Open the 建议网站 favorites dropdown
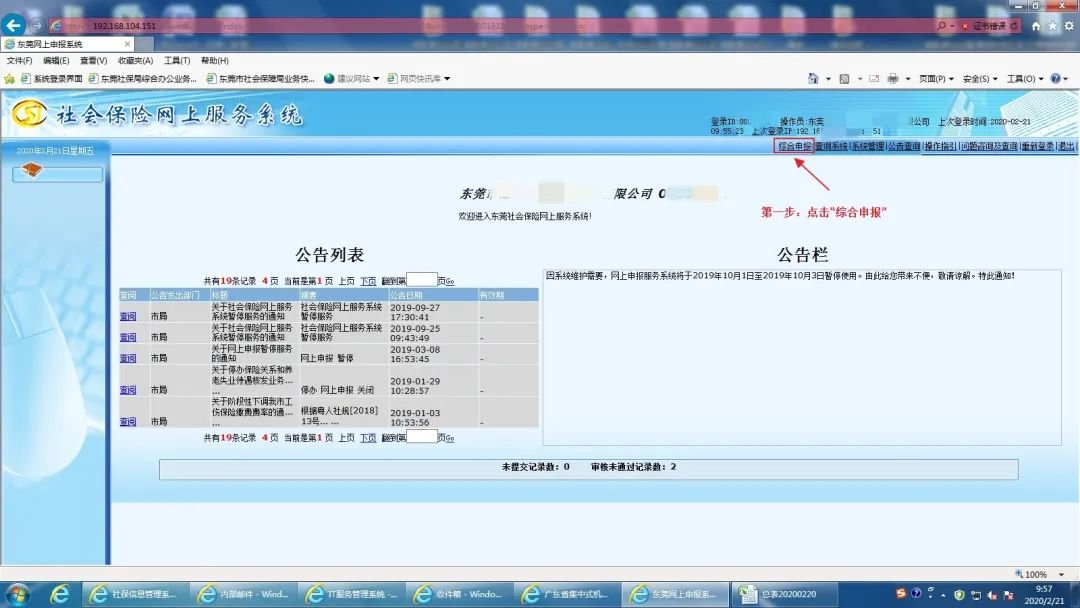Screen dimensions: 1080x608 tap(352, 78)
